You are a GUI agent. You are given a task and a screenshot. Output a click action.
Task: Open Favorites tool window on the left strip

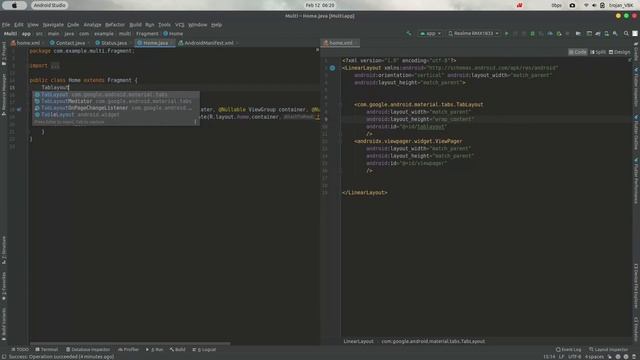(4, 287)
